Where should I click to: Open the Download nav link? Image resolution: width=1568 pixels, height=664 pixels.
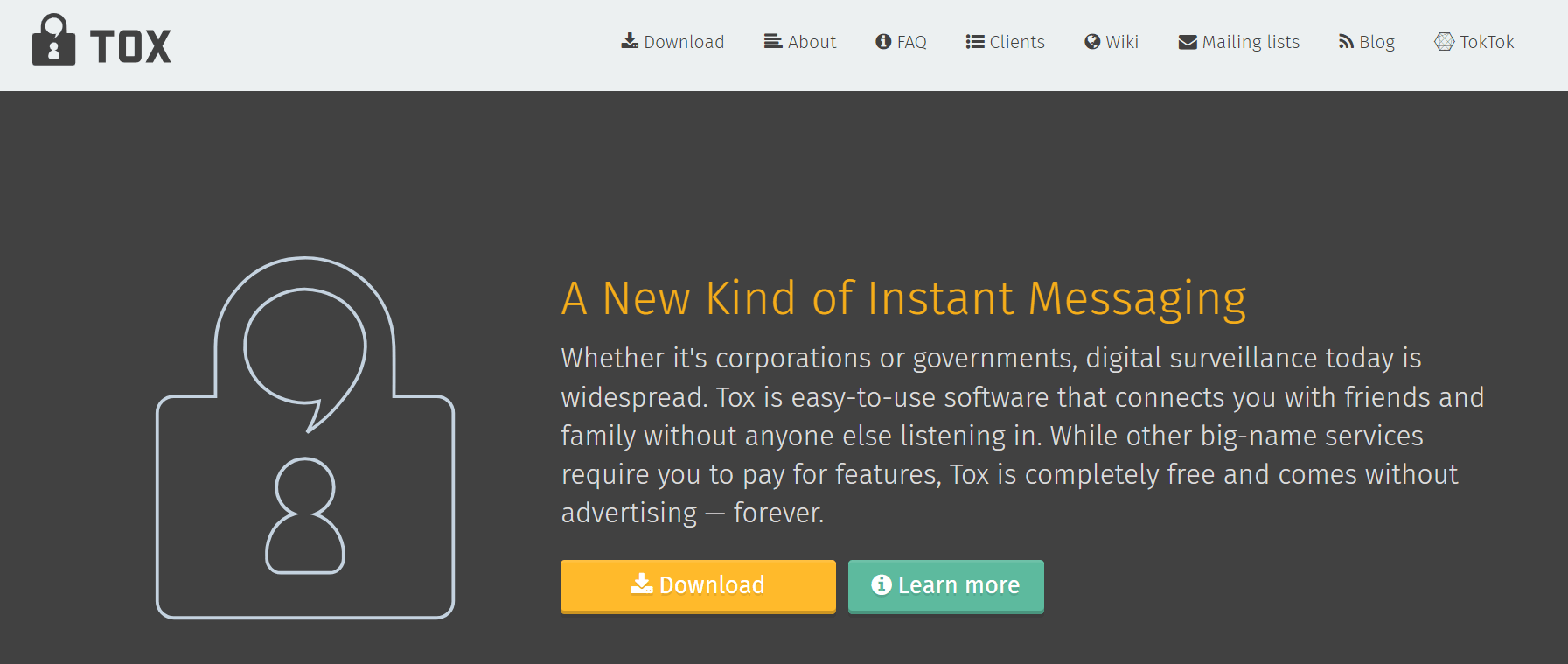(x=672, y=42)
